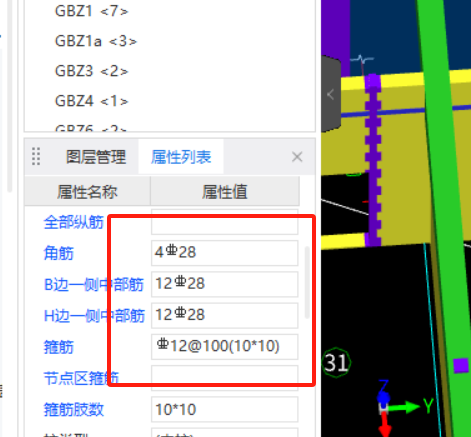Switch to the 属性列表 tab

[181, 157]
